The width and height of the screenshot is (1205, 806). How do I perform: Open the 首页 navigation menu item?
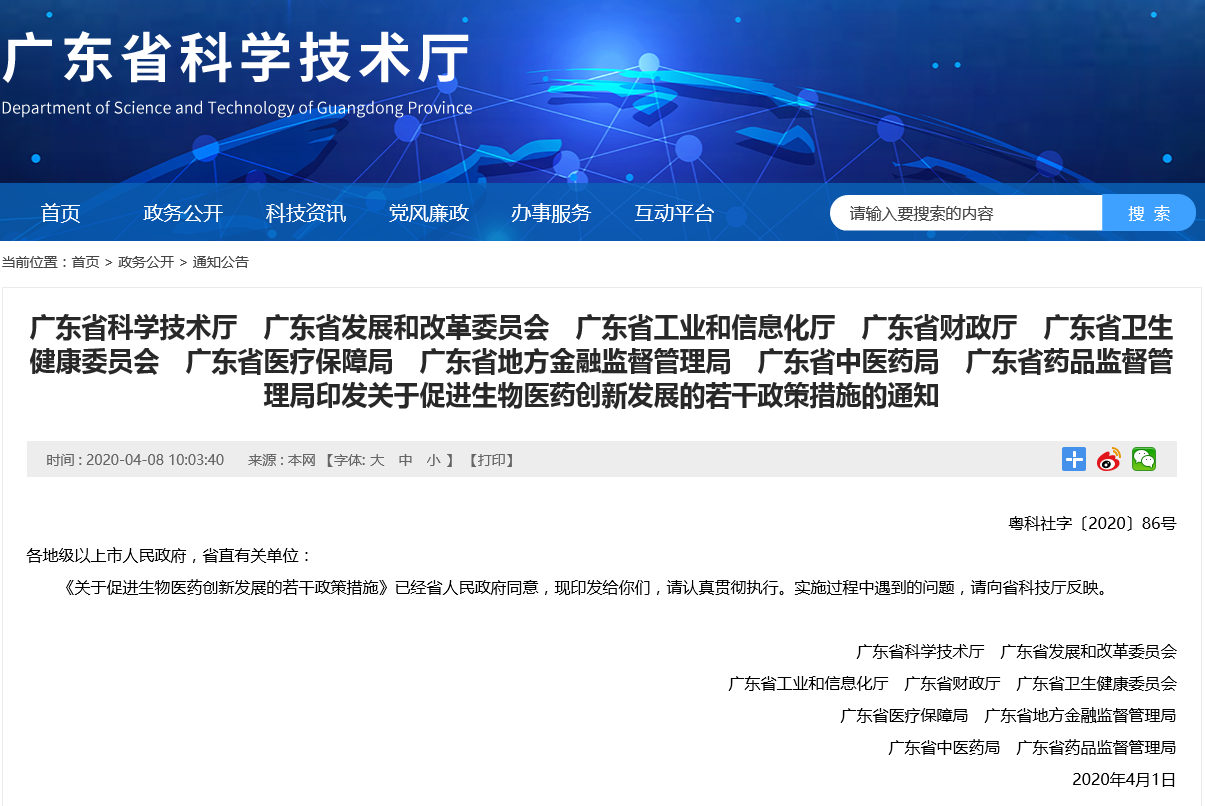pos(60,213)
